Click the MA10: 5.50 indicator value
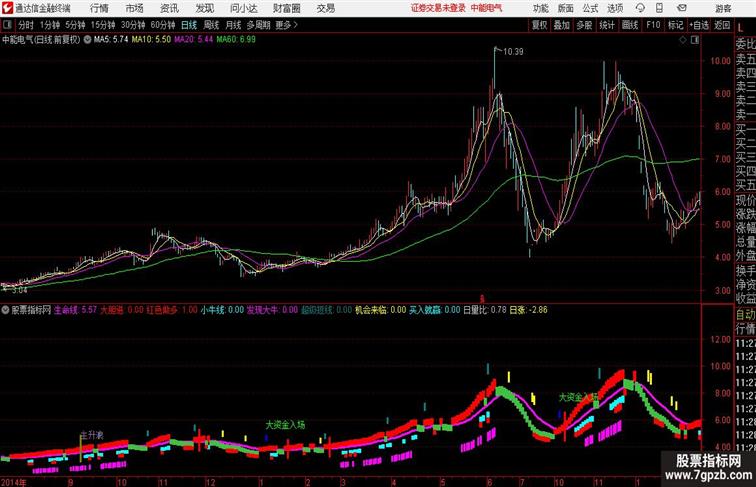 pyautogui.click(x=151, y=40)
